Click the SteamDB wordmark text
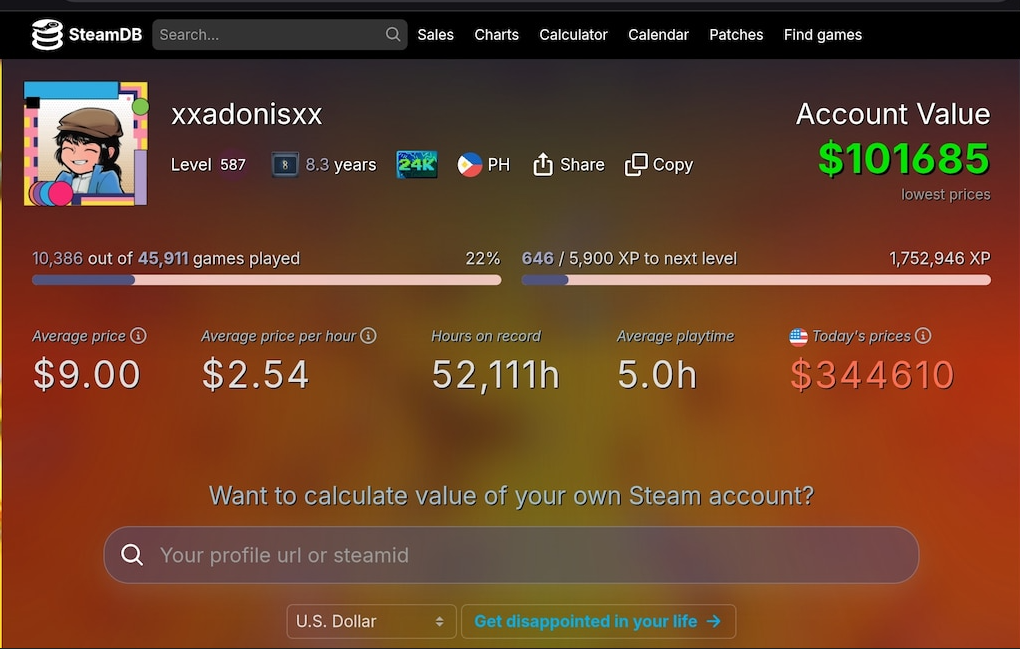This screenshot has width=1020, height=649. pos(105,34)
